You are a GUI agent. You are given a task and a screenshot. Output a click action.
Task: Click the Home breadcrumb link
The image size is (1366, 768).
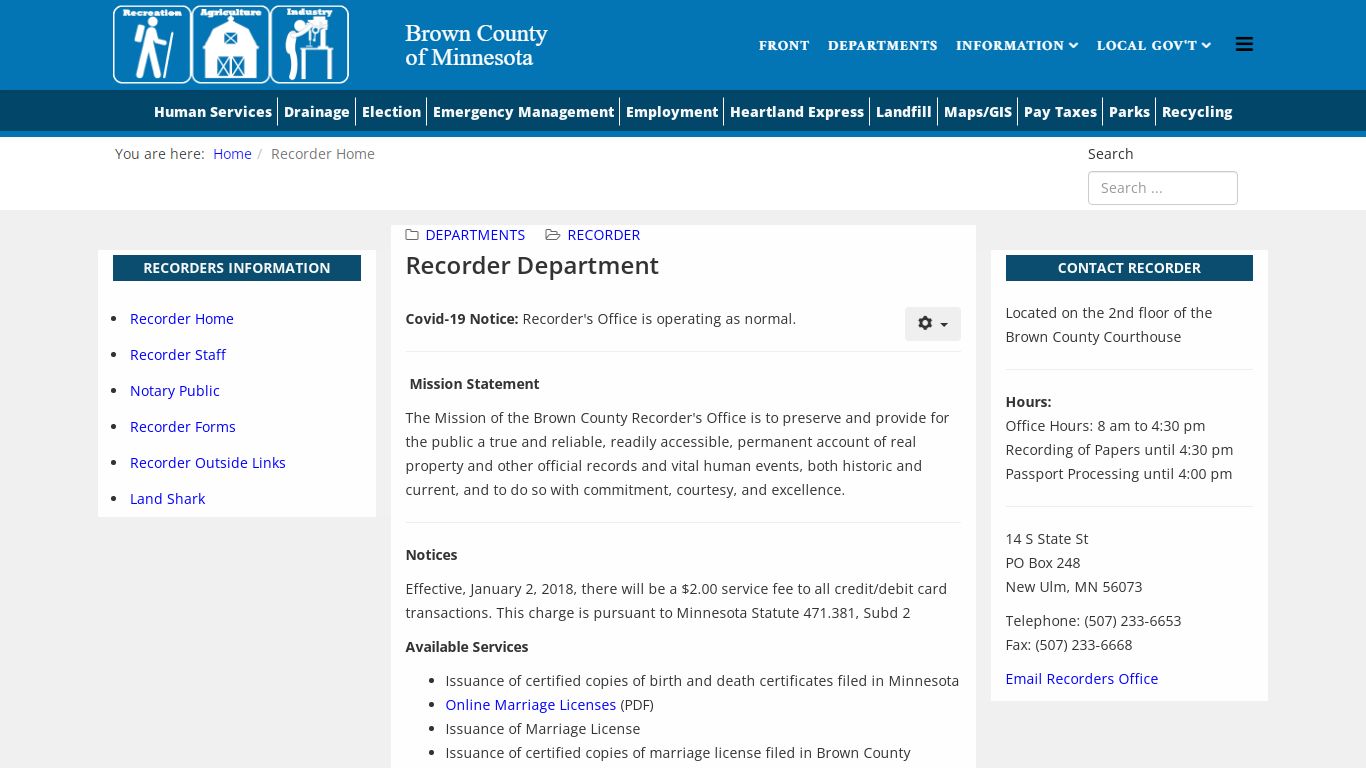click(232, 154)
